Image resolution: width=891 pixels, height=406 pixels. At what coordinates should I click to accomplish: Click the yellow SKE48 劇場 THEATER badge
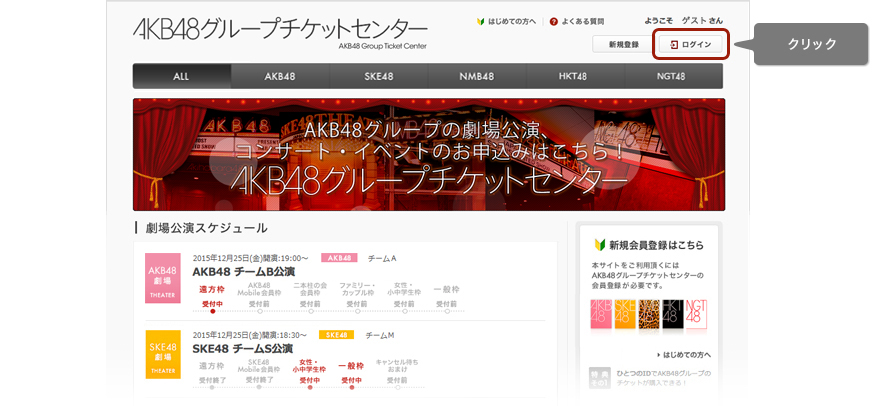point(163,354)
